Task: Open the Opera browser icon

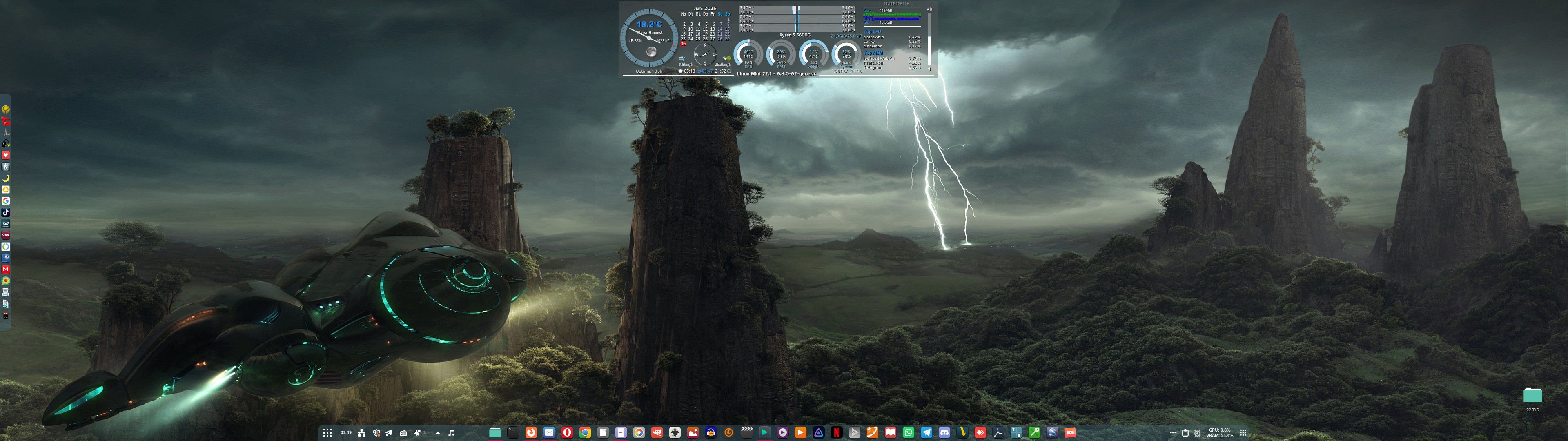Action: [567, 432]
